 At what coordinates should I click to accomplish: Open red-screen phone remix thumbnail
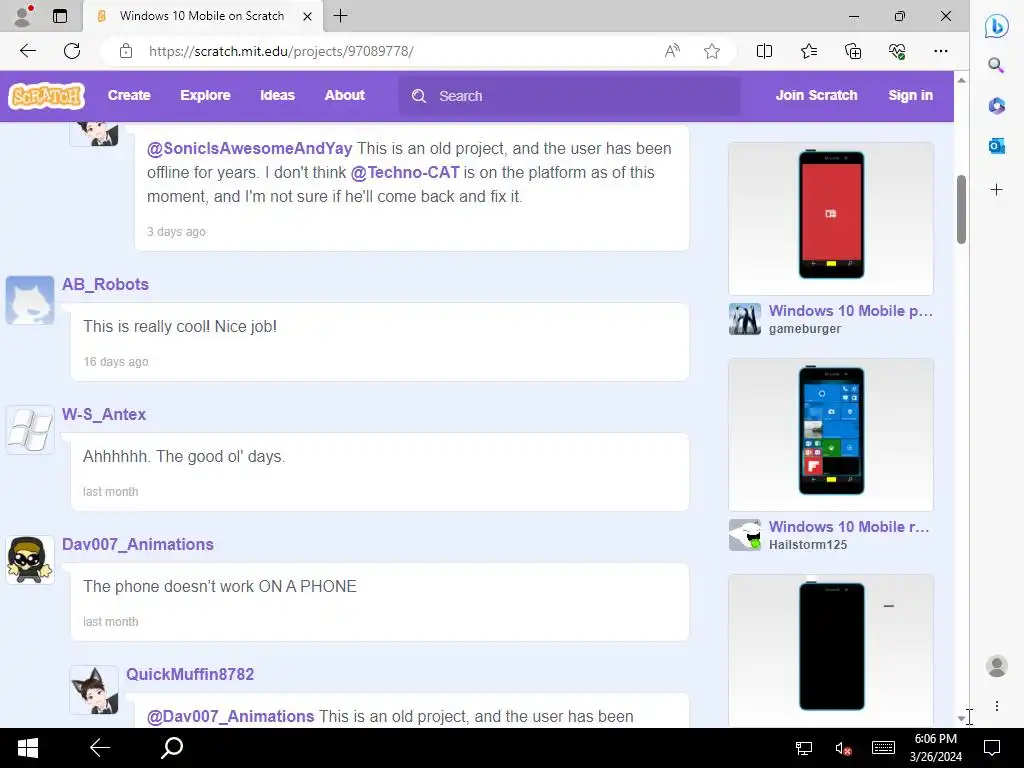831,218
